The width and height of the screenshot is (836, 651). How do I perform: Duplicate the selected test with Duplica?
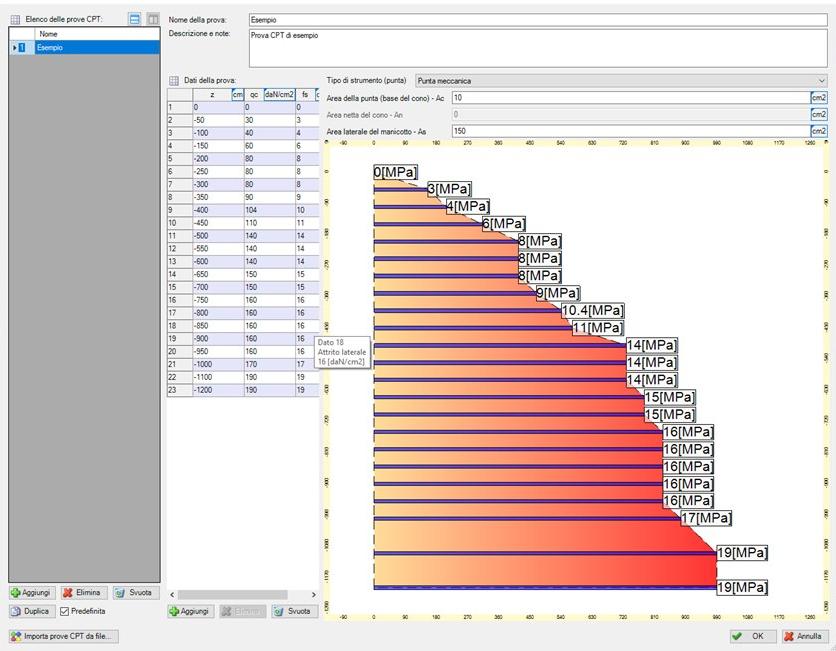[x=30, y=610]
